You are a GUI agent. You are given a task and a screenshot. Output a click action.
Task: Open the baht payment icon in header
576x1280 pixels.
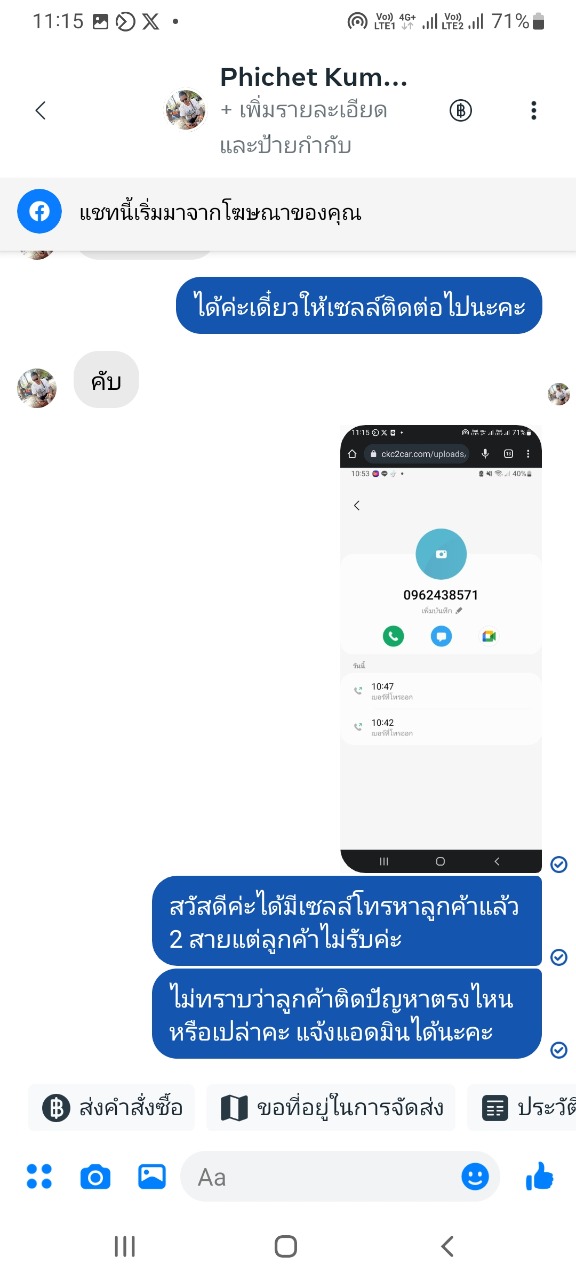(x=460, y=110)
